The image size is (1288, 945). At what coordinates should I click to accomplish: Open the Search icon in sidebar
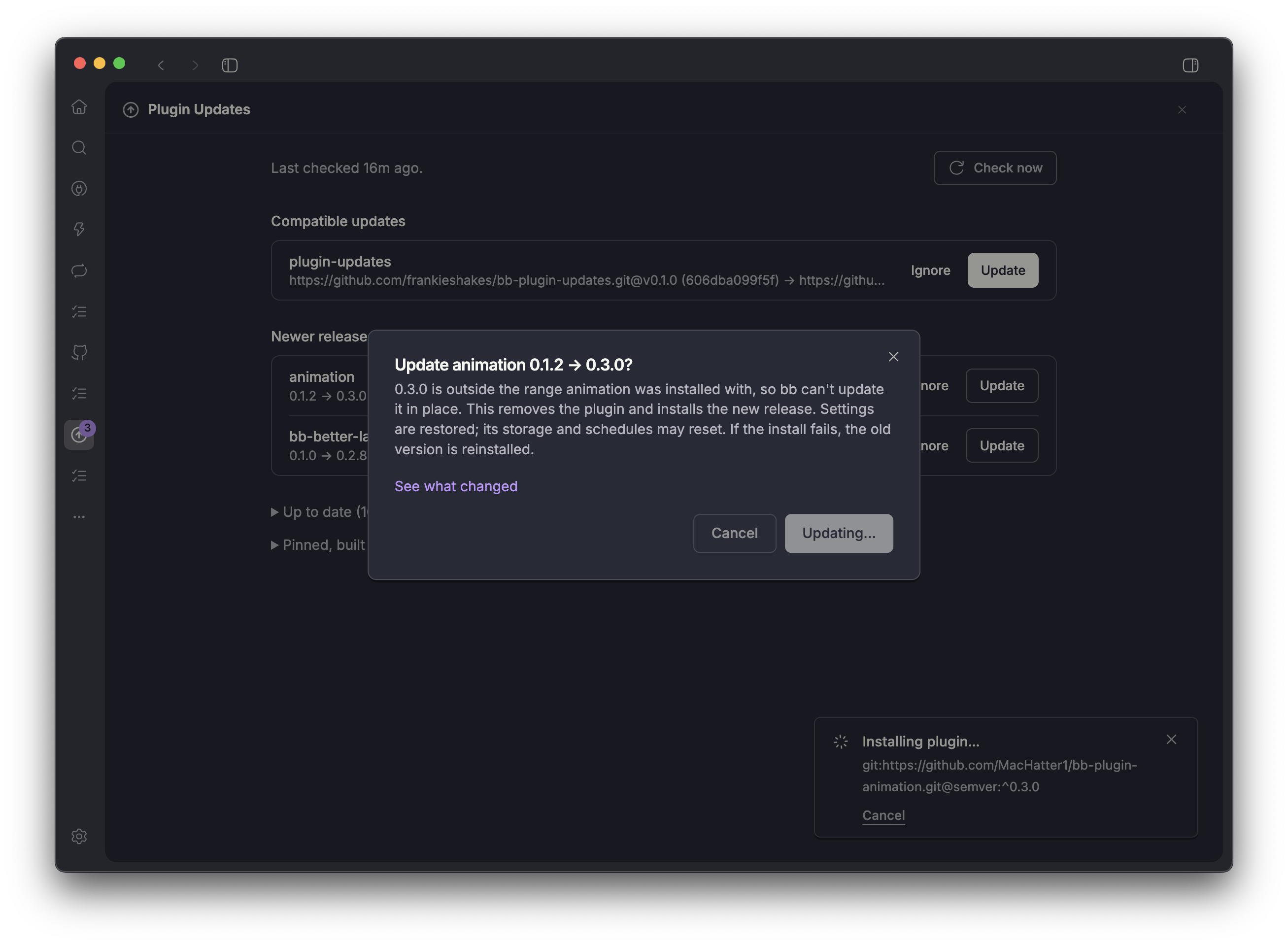click(x=79, y=148)
